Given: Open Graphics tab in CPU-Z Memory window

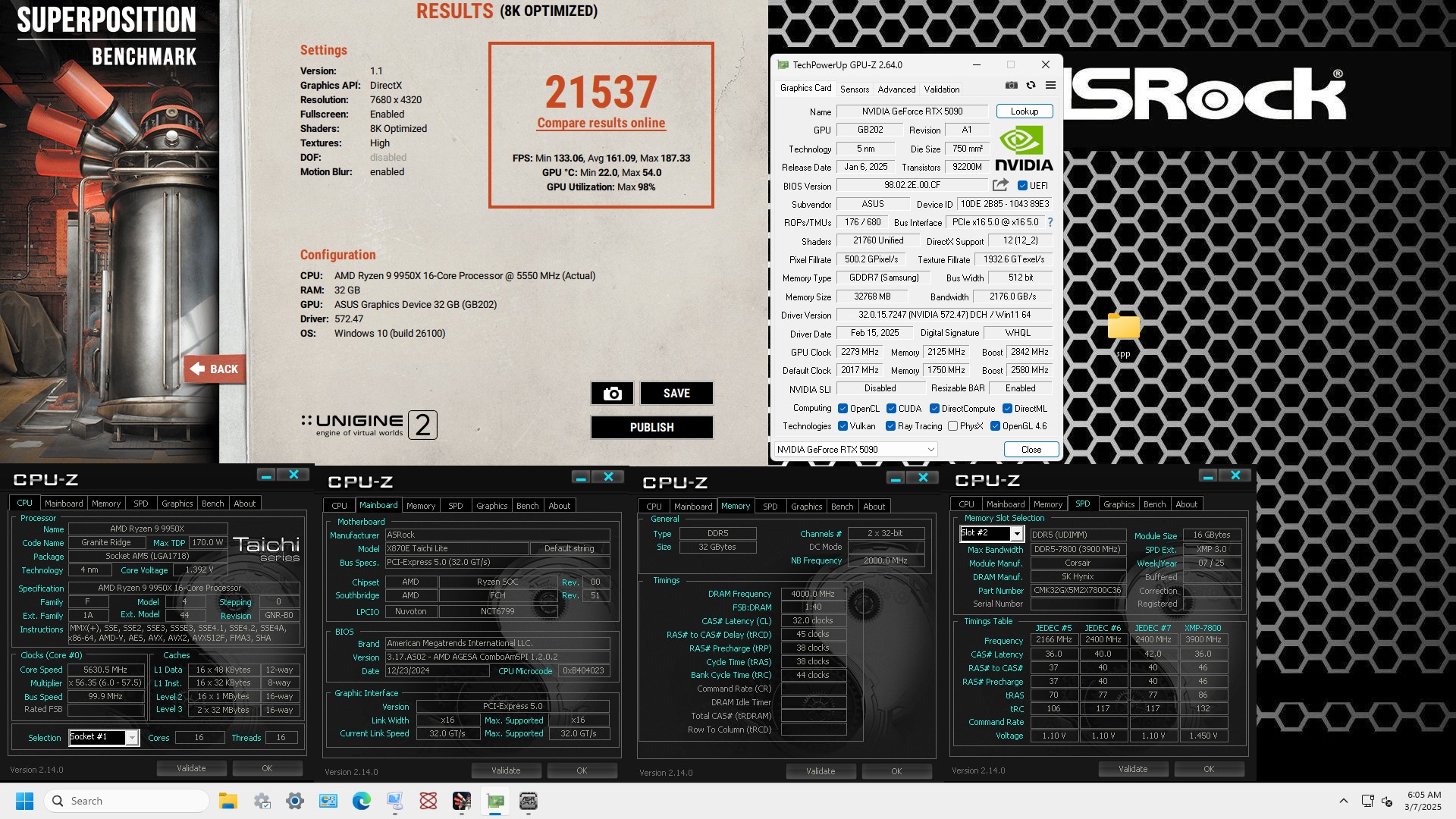Looking at the screenshot, I should click(x=806, y=507).
